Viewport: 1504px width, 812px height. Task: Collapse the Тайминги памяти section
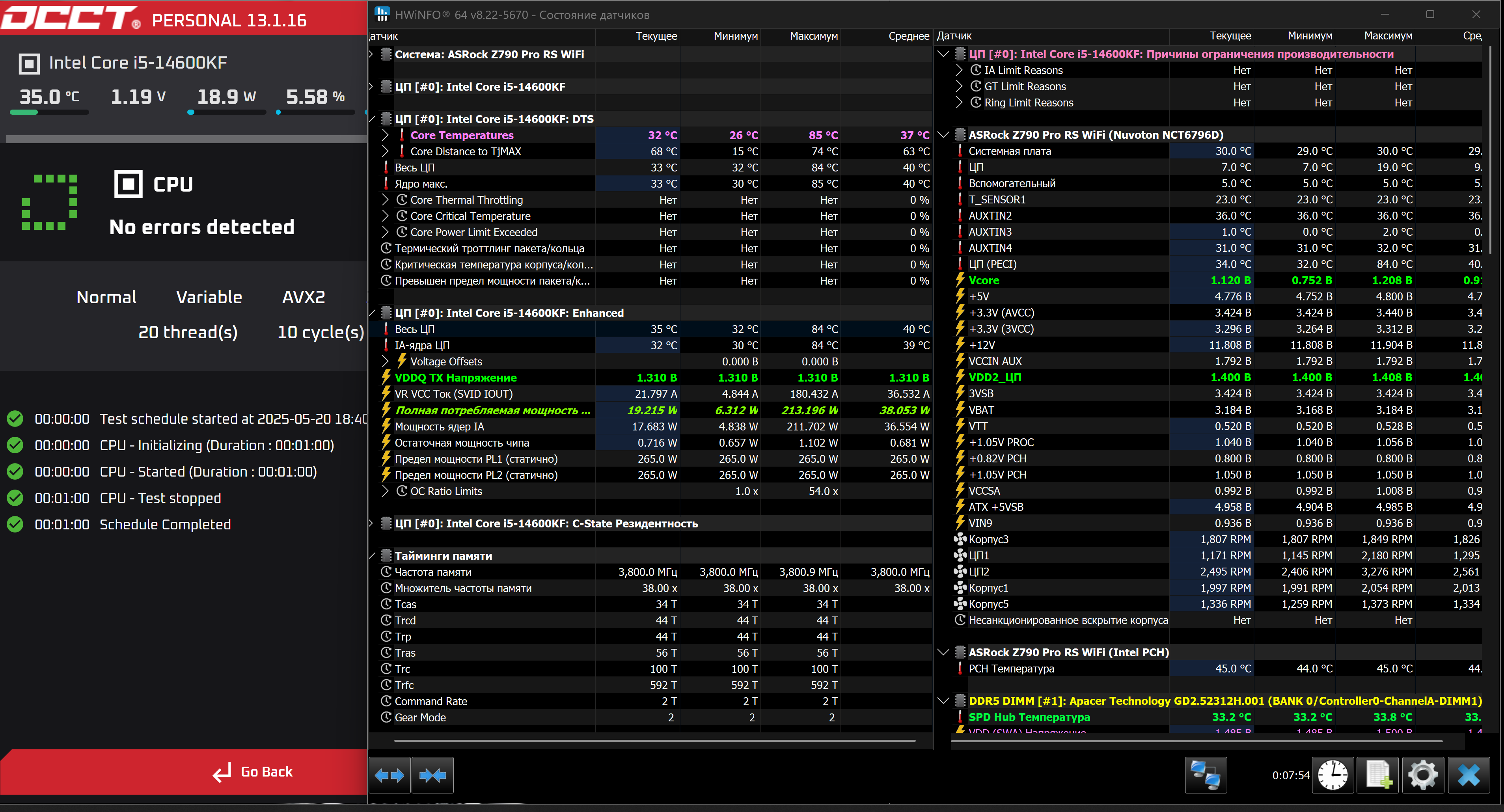click(x=372, y=556)
